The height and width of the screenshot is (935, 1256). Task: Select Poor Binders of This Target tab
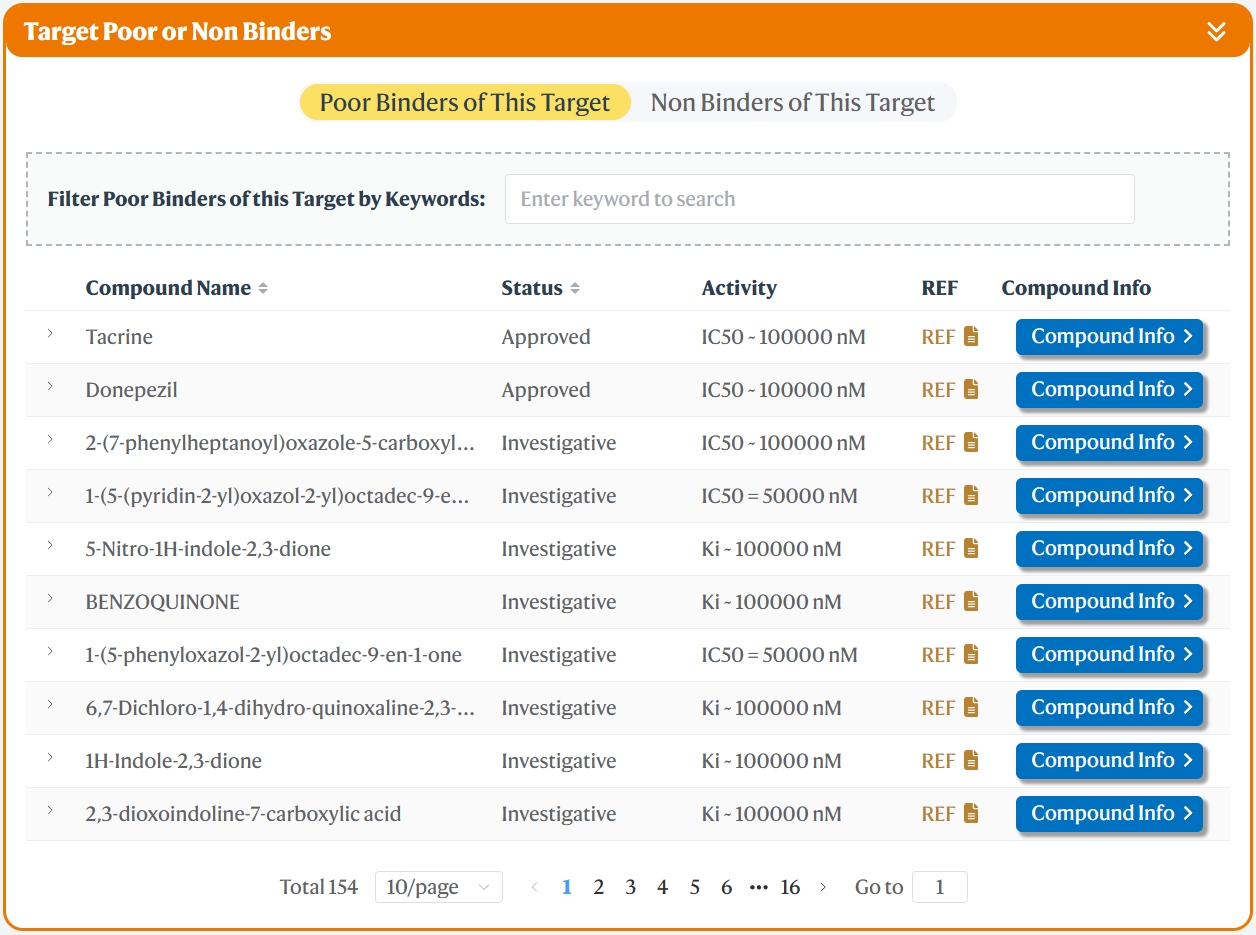coord(465,102)
